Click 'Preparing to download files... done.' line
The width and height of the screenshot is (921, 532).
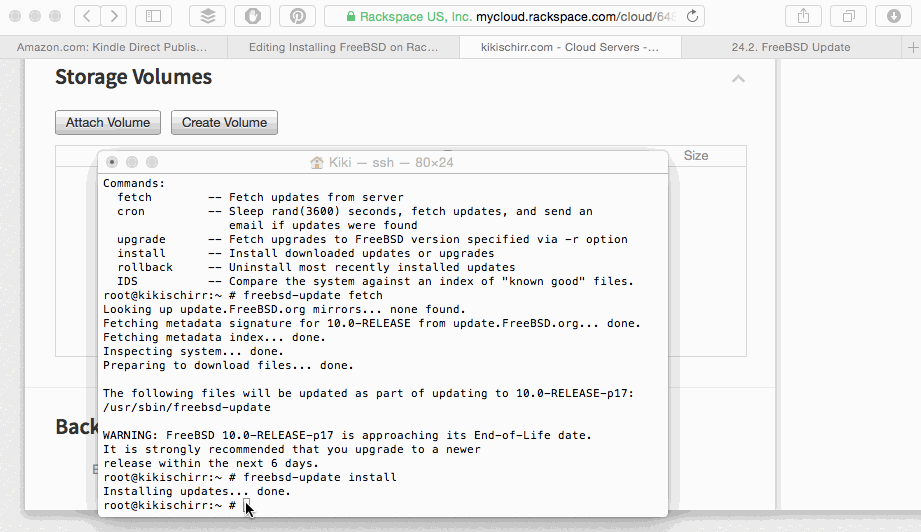point(228,366)
